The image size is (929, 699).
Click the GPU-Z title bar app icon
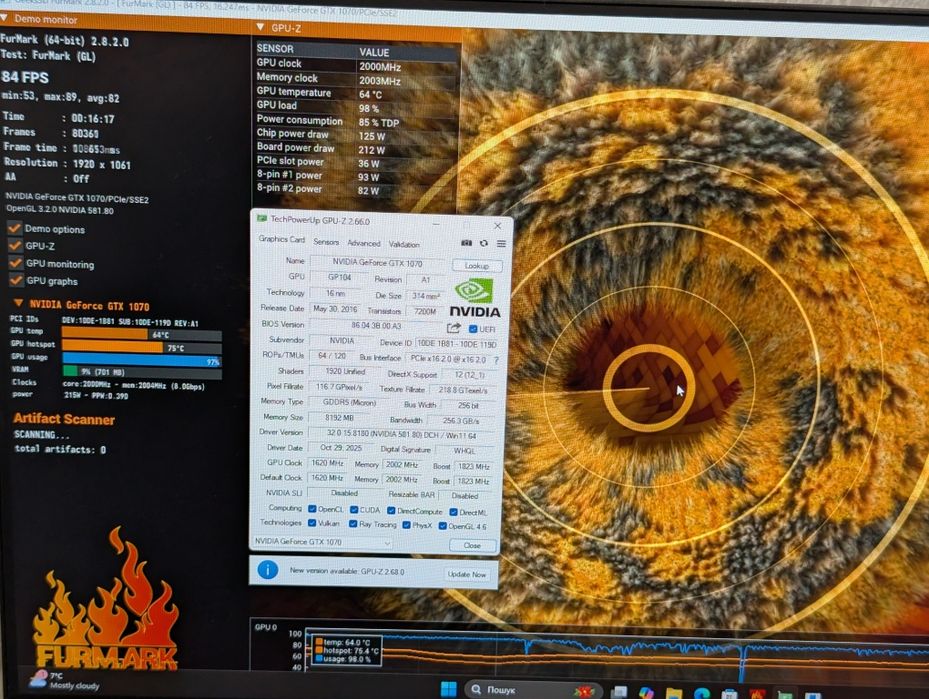click(261, 219)
